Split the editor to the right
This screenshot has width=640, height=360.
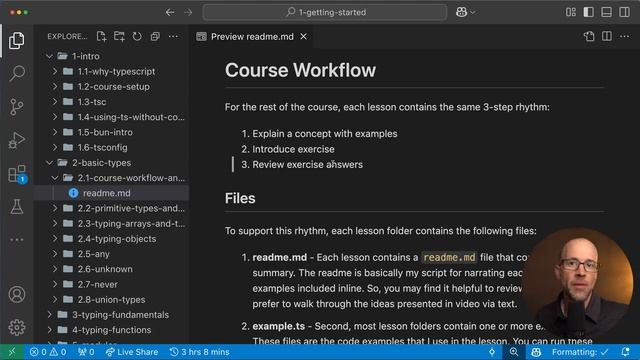pyautogui.click(x=607, y=36)
